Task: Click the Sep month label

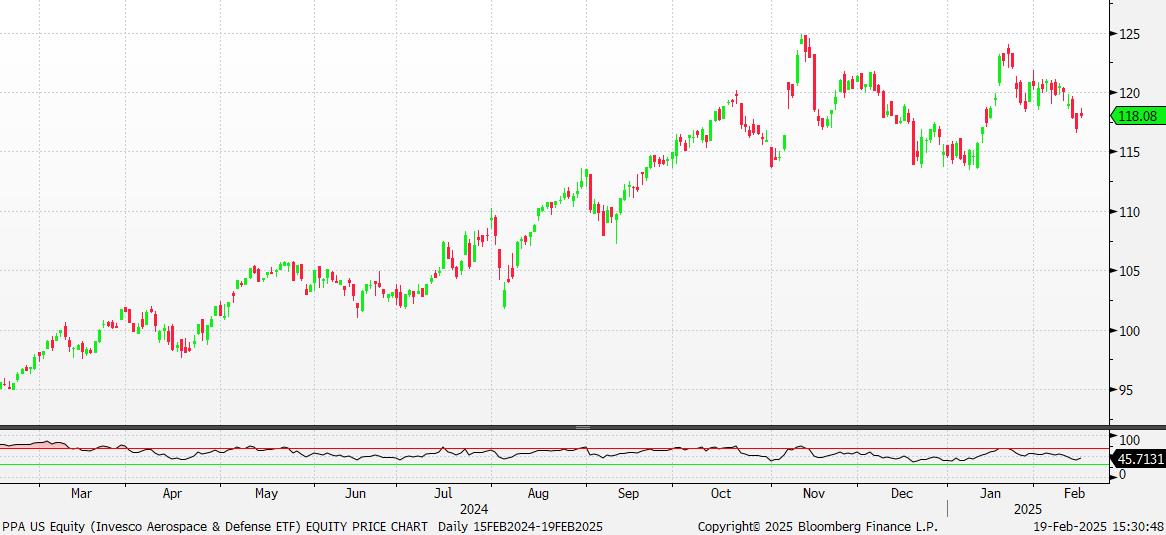Action: click(x=628, y=493)
